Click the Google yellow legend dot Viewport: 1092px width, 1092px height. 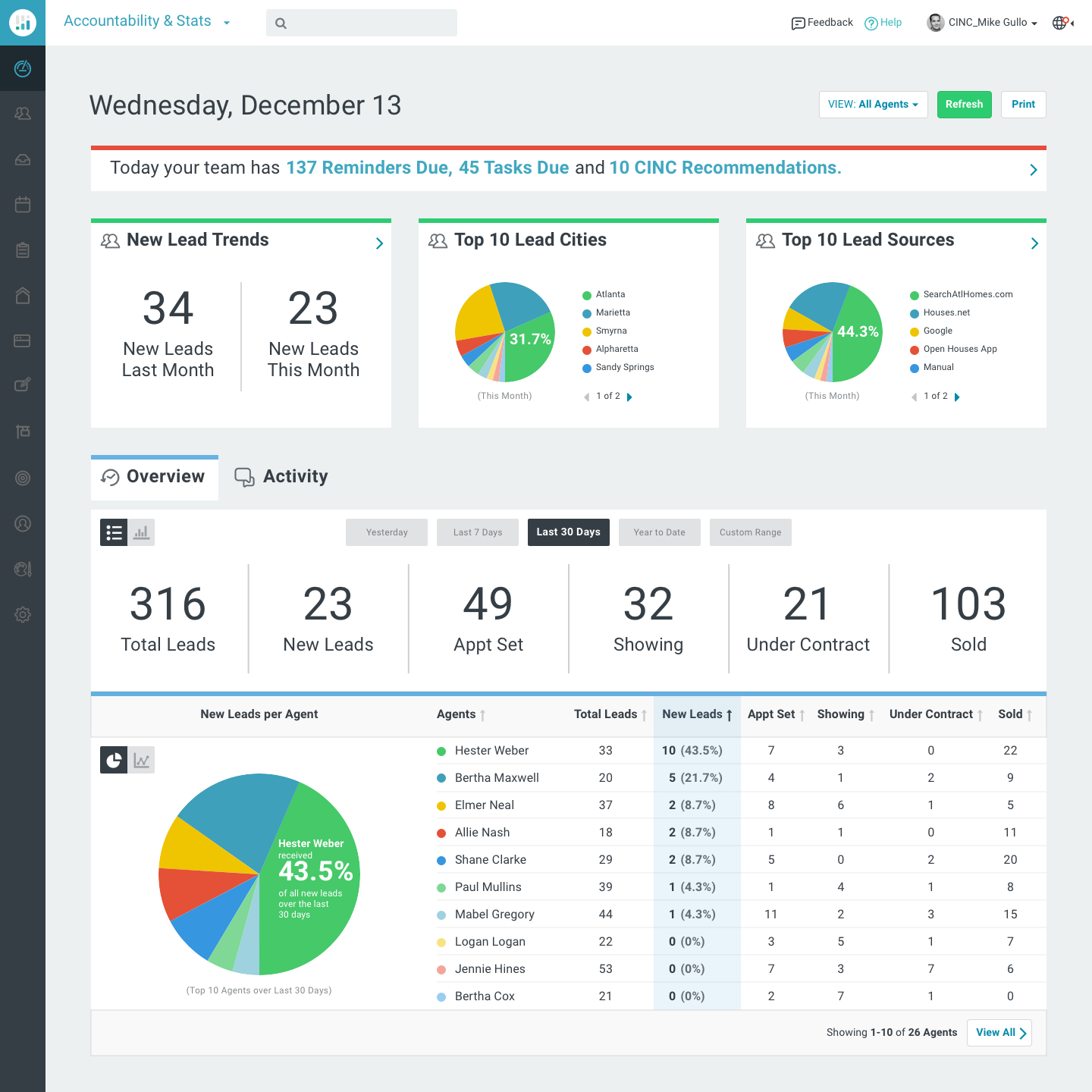point(915,331)
